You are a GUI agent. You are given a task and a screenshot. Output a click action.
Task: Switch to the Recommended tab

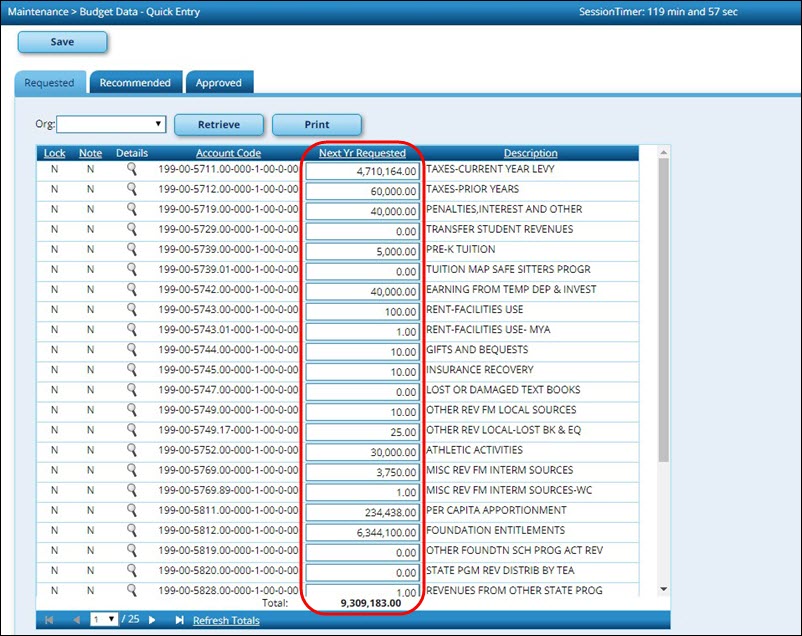tap(135, 83)
